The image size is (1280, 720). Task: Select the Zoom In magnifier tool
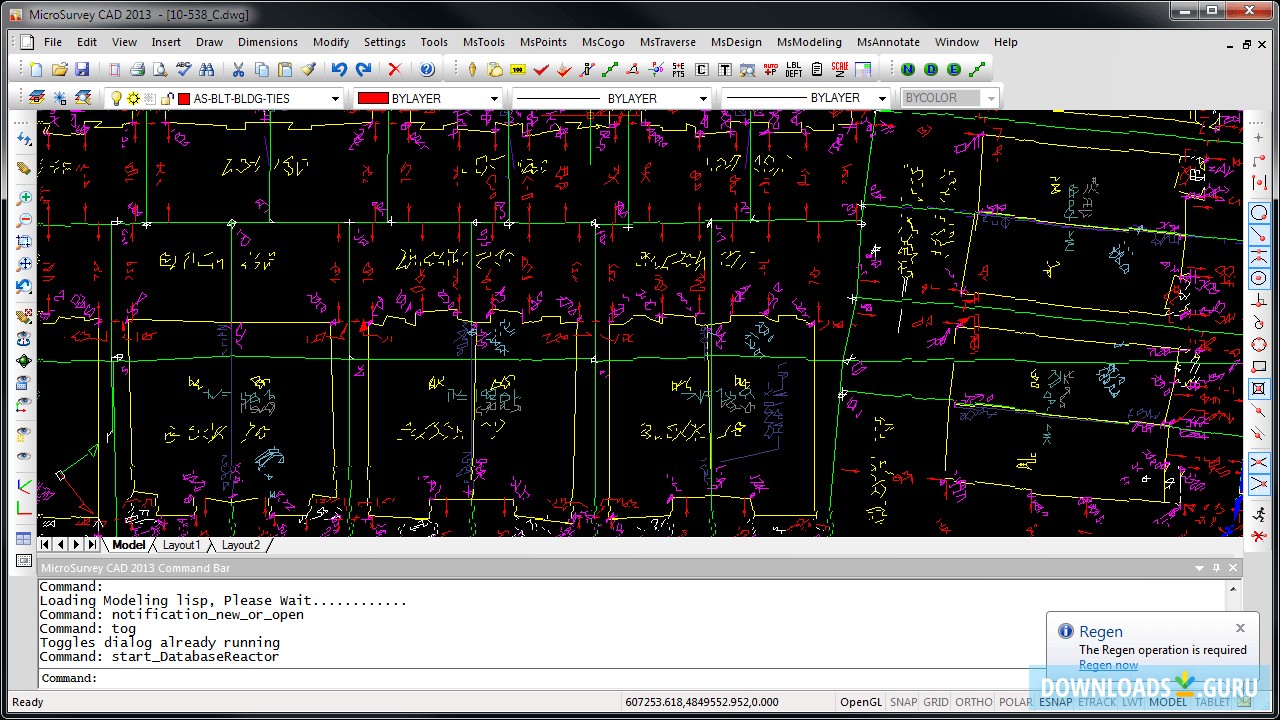click(24, 198)
